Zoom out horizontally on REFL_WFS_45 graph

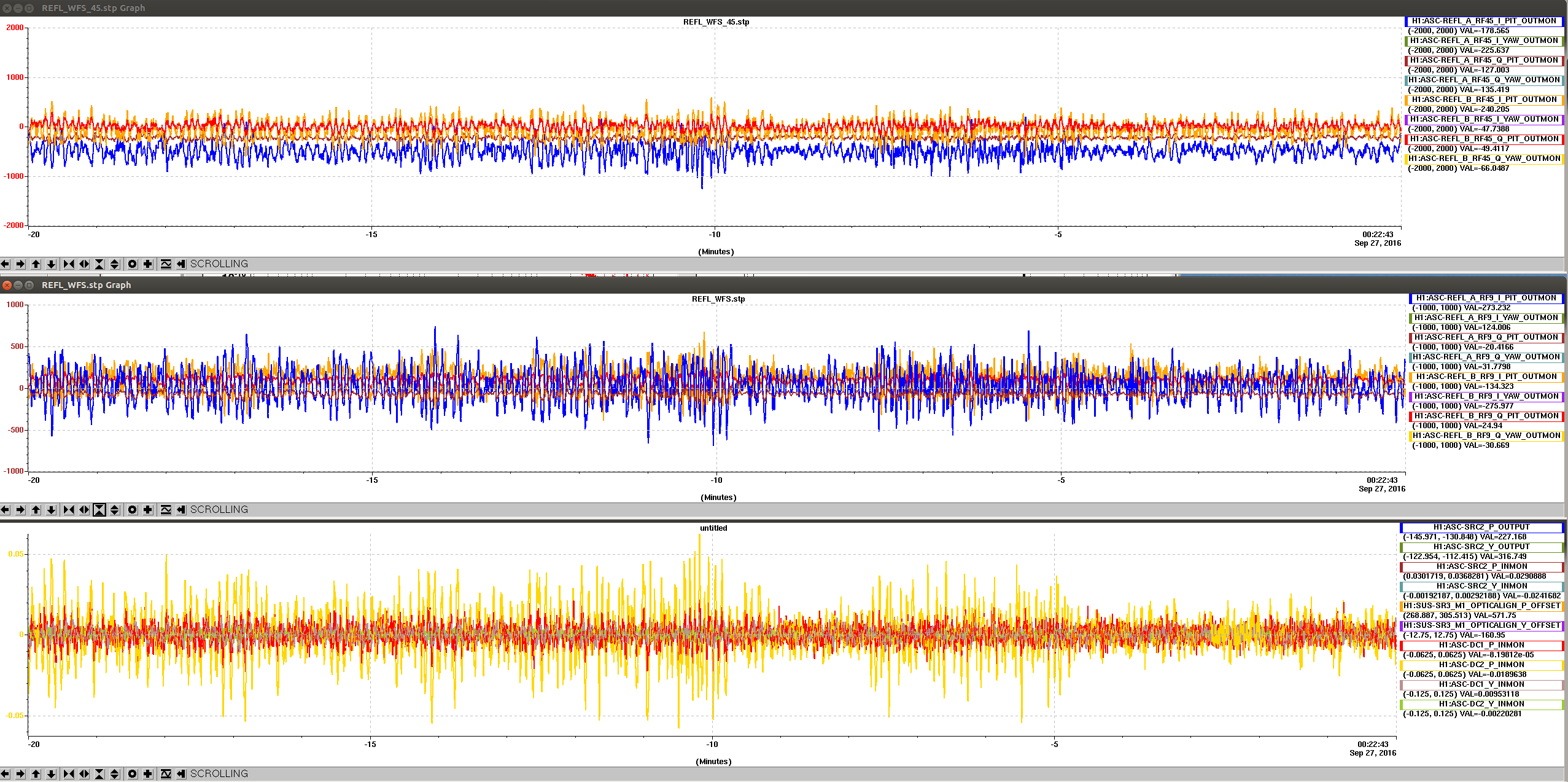[x=84, y=264]
